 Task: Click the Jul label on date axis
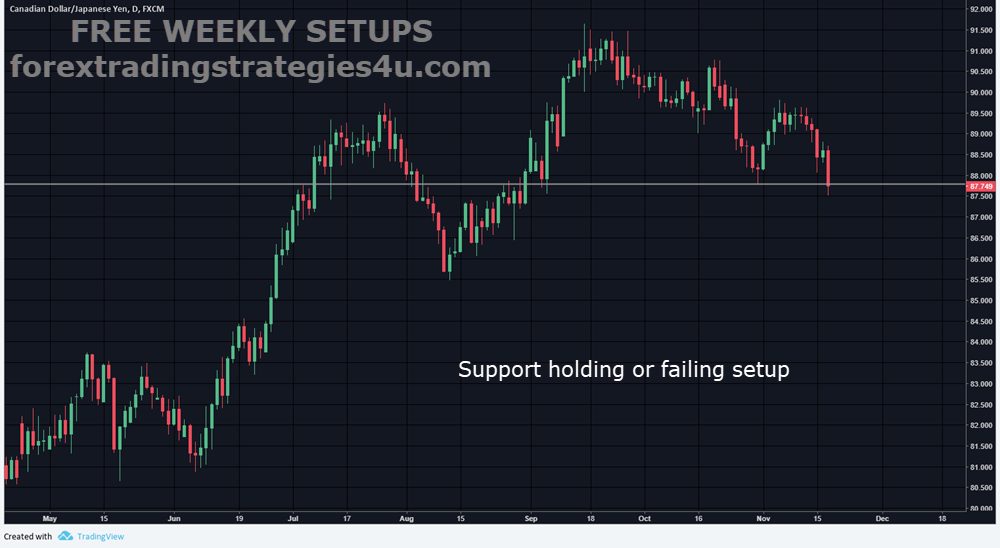click(293, 519)
